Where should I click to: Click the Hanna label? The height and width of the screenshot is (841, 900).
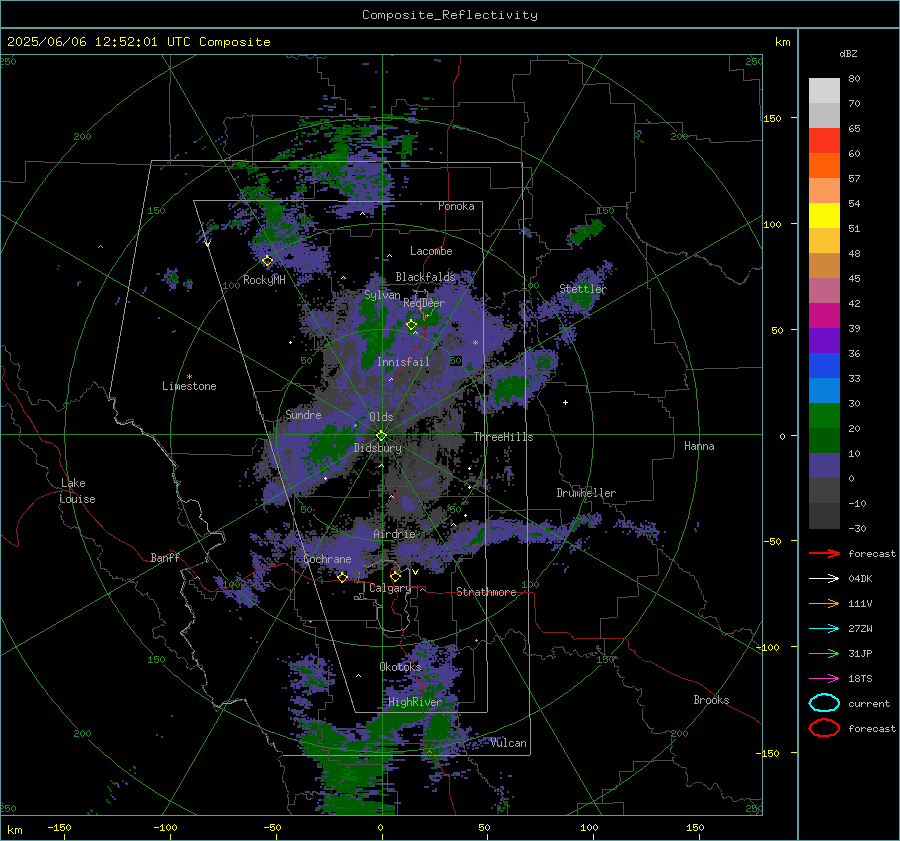pos(699,446)
